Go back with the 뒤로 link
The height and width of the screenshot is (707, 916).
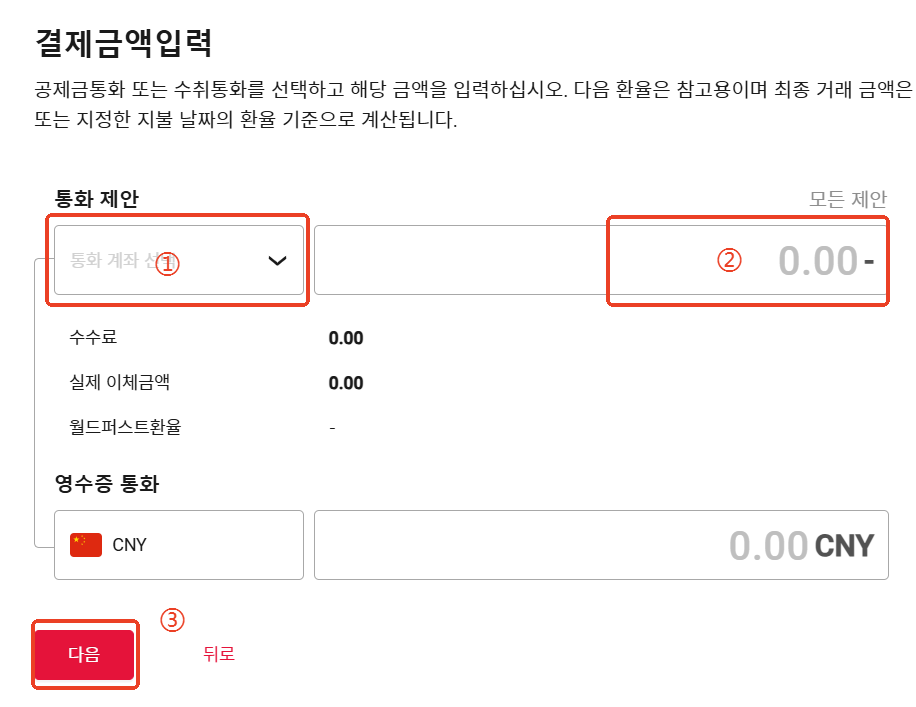pos(219,654)
